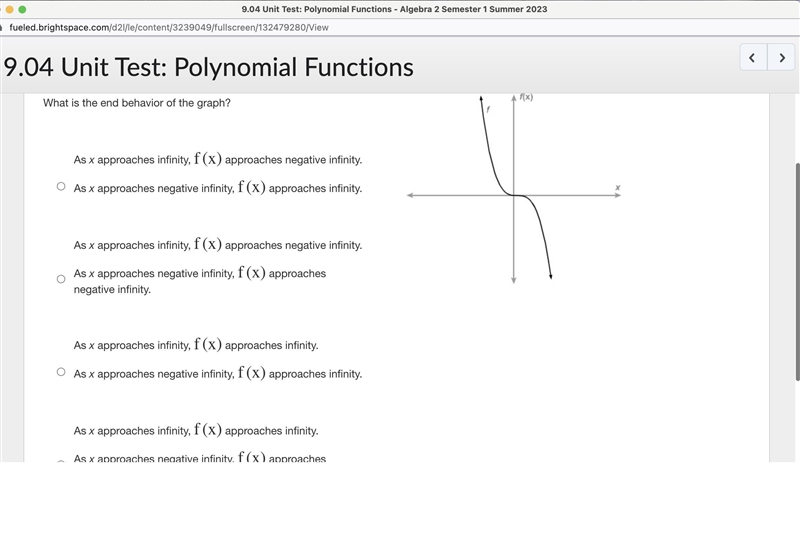Go to the previous content page arrow

point(753,57)
